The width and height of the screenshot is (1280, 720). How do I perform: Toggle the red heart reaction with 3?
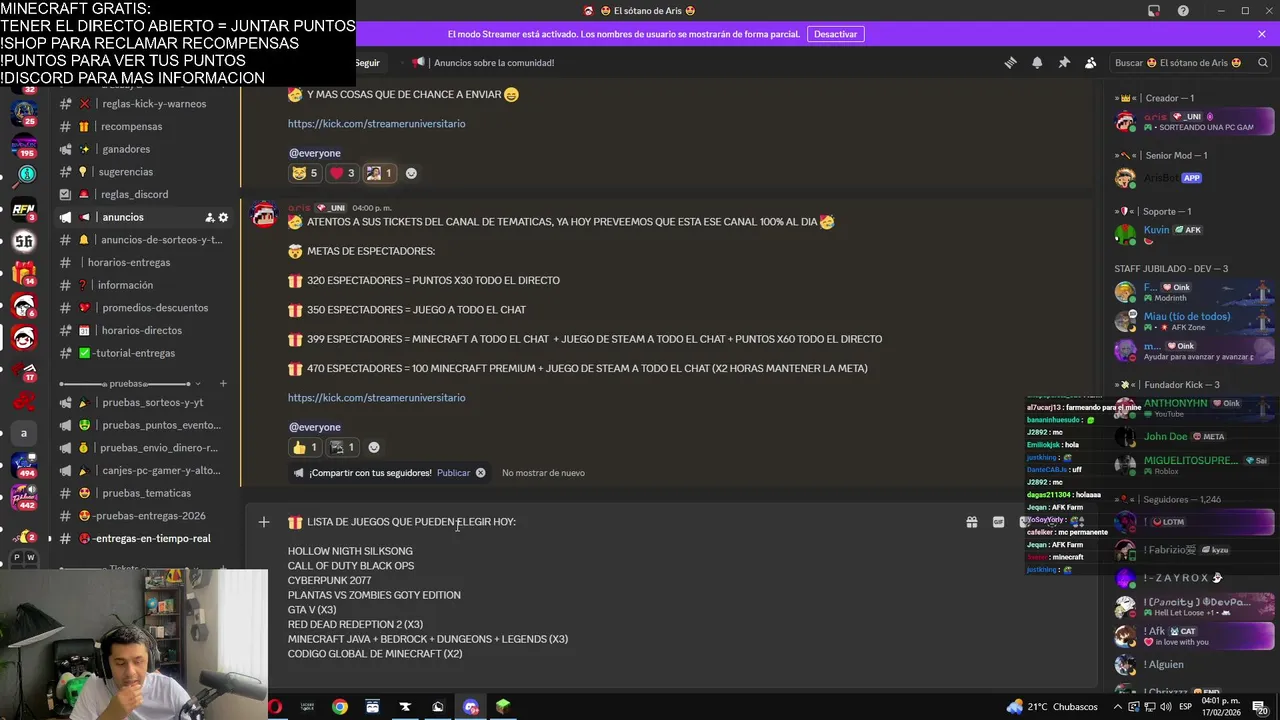[x=342, y=173]
